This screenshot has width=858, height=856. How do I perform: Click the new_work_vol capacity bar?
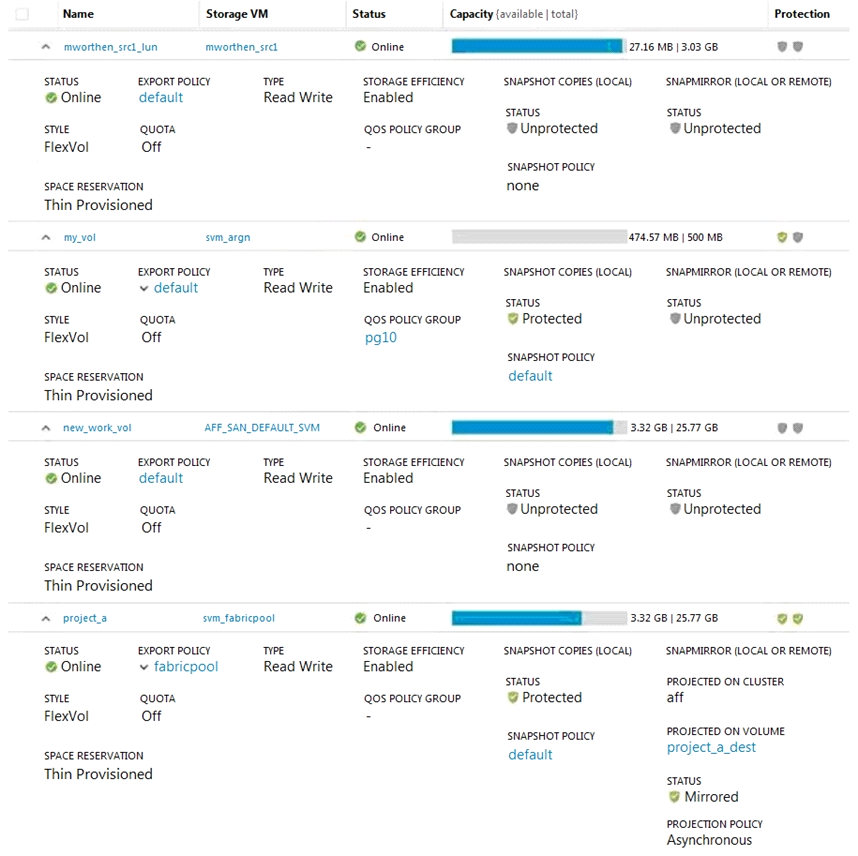coord(539,427)
